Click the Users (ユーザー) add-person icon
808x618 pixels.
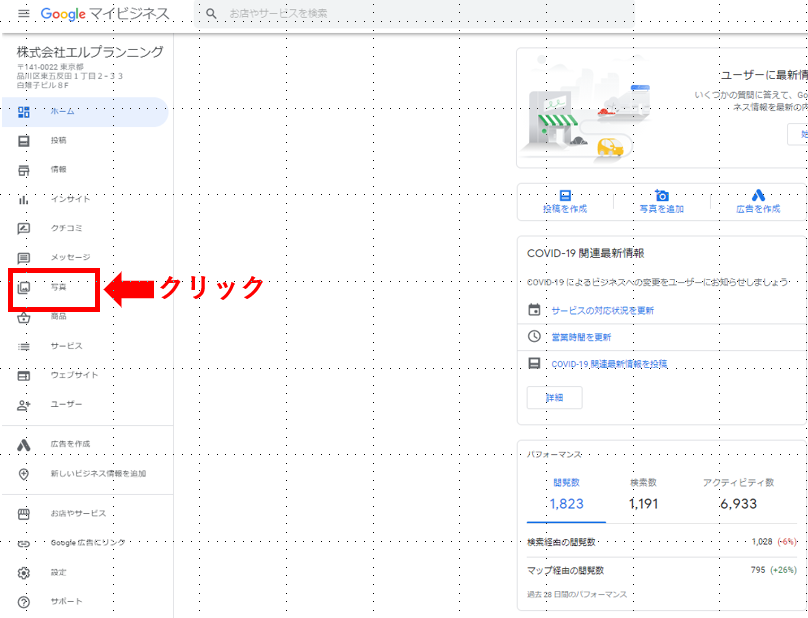(24, 405)
